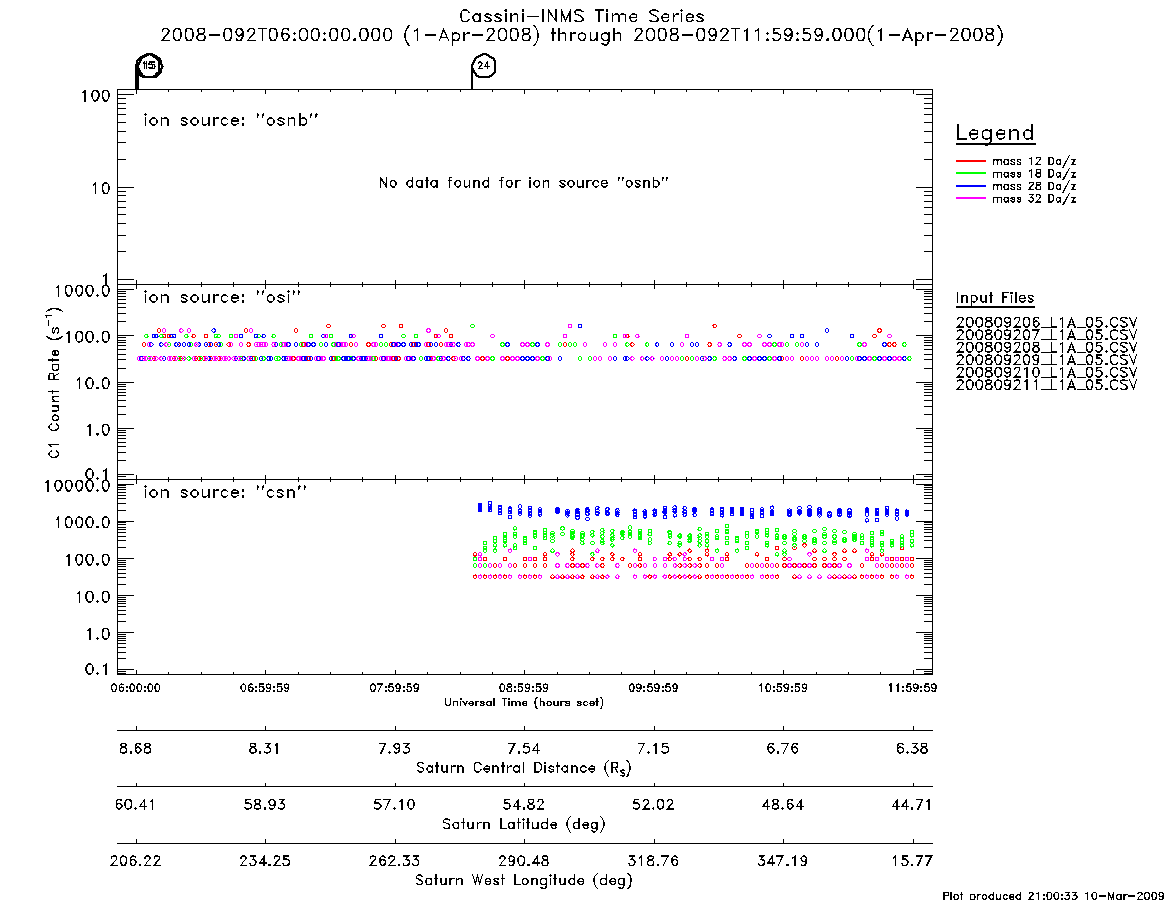Click the 8.68 central distance value
This screenshot has width=1165, height=900.
click(135, 748)
